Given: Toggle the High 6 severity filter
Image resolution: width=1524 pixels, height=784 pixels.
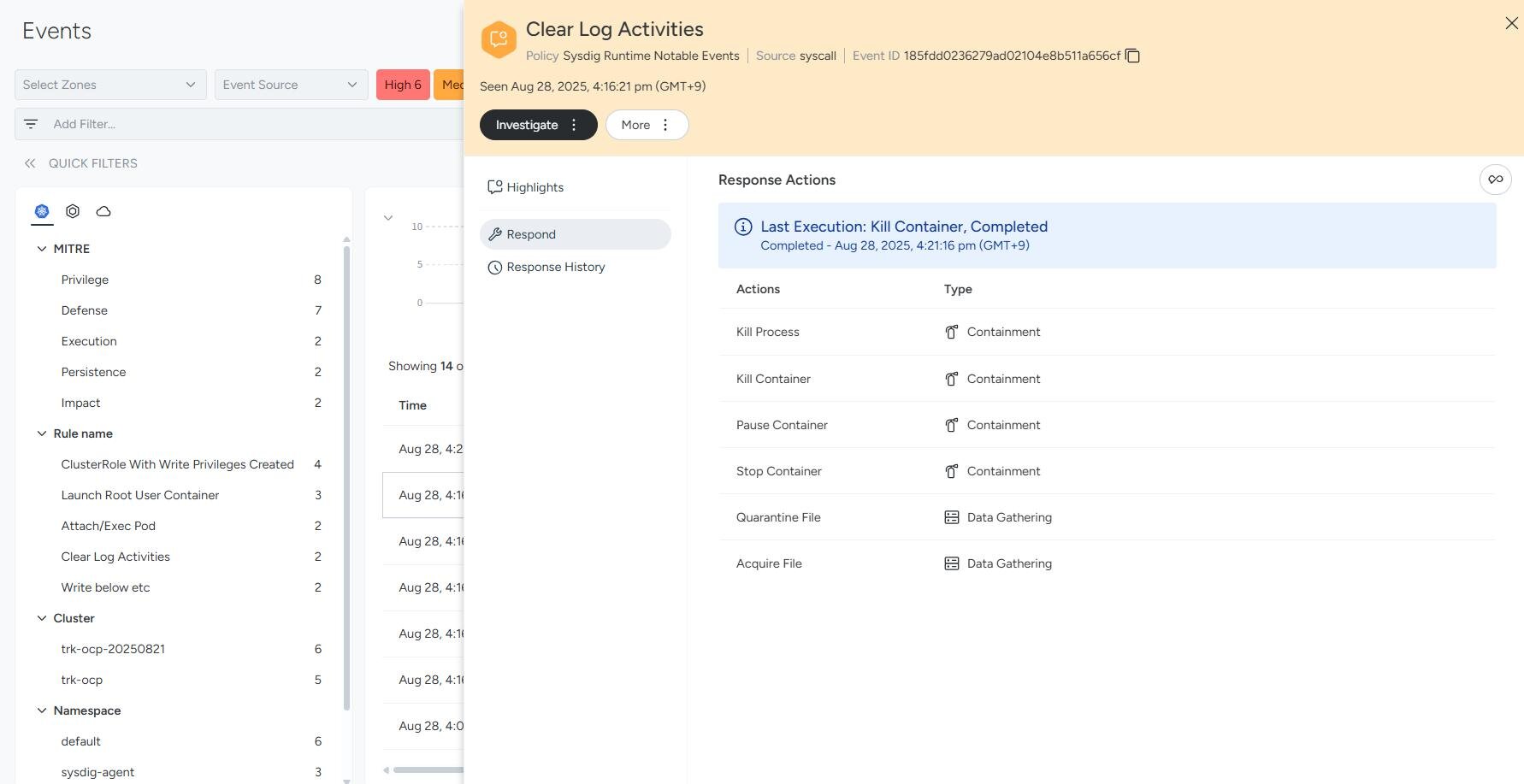Looking at the screenshot, I should point(403,85).
